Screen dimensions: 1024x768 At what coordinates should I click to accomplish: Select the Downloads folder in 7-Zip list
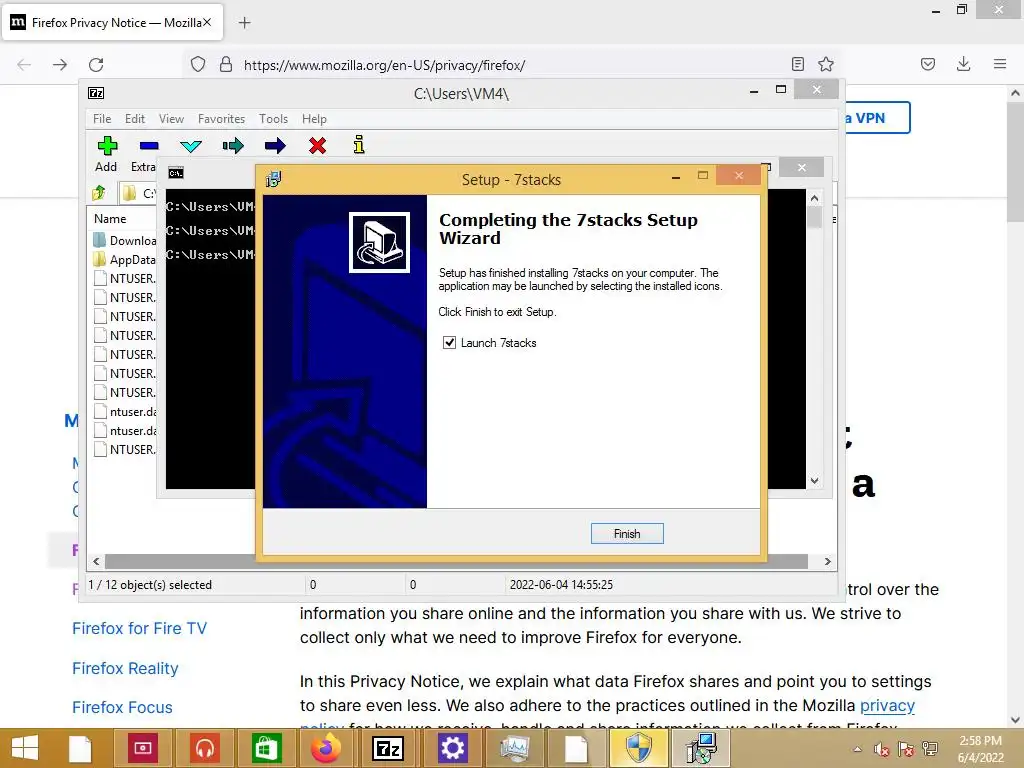125,240
